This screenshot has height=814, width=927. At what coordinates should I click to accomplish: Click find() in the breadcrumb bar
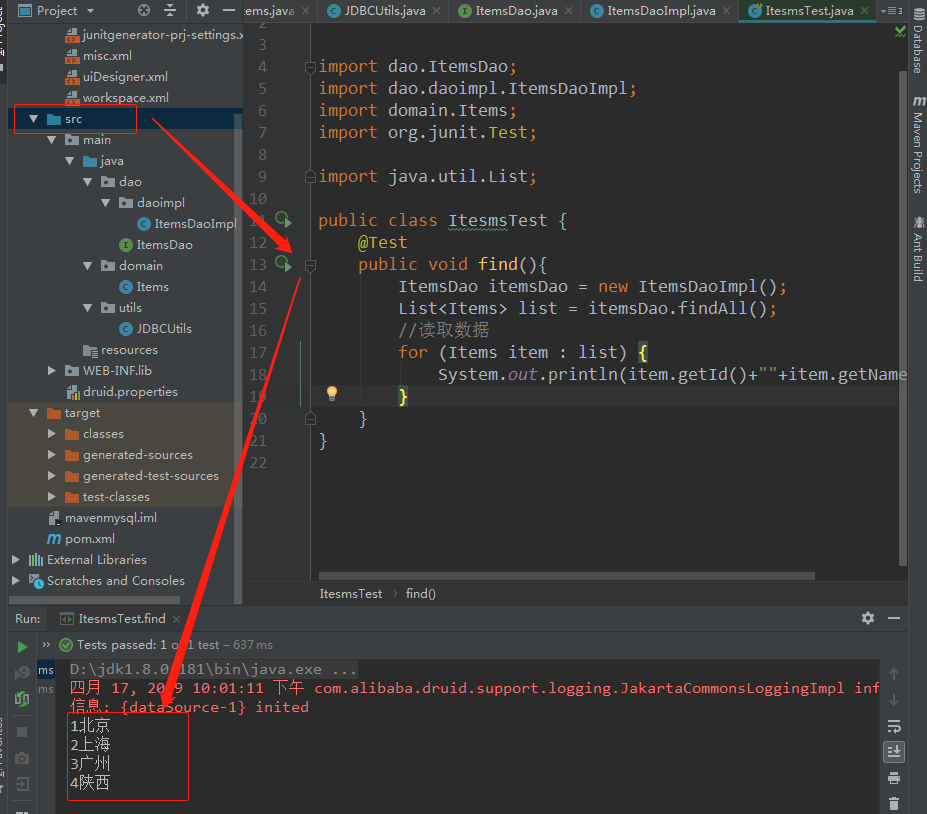420,593
